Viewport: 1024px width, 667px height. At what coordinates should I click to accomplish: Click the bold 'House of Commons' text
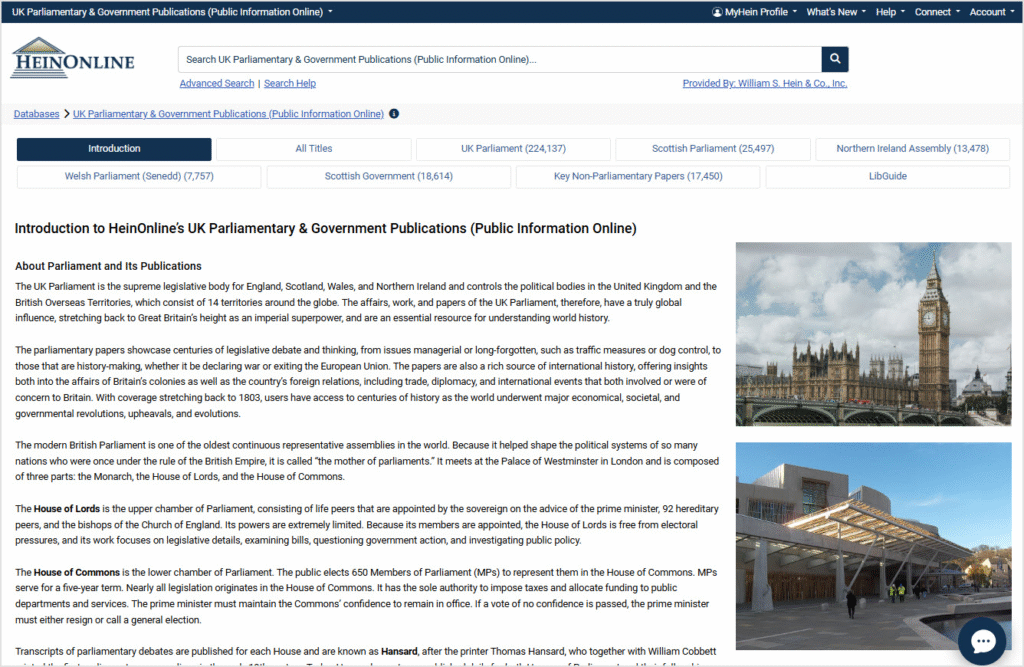point(76,572)
